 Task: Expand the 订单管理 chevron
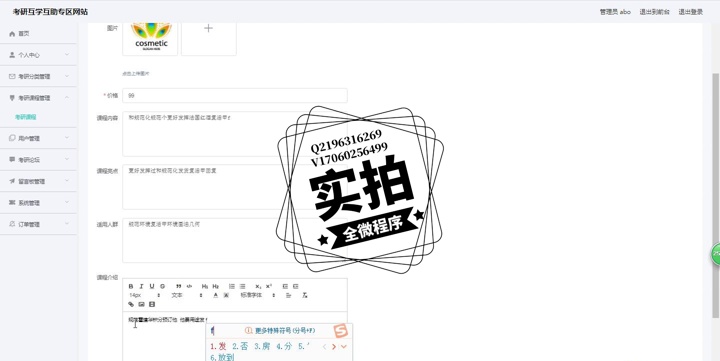tap(67, 224)
